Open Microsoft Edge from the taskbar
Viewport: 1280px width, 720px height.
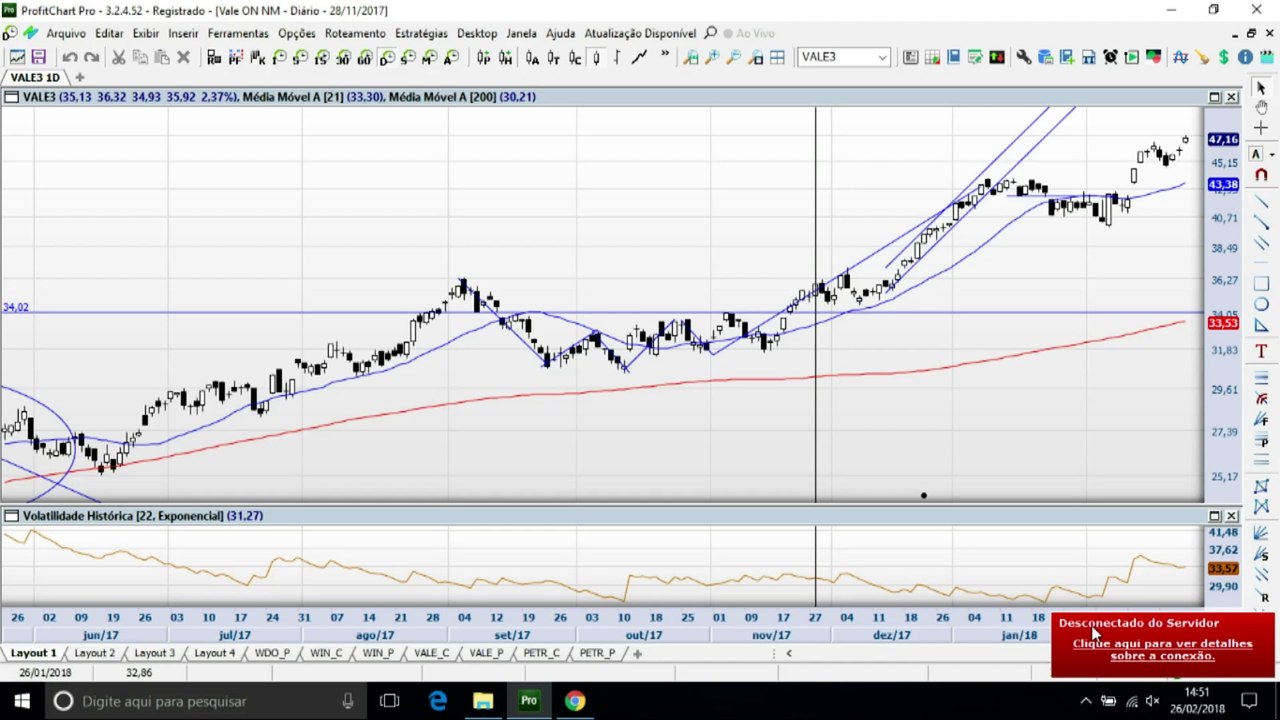438,701
